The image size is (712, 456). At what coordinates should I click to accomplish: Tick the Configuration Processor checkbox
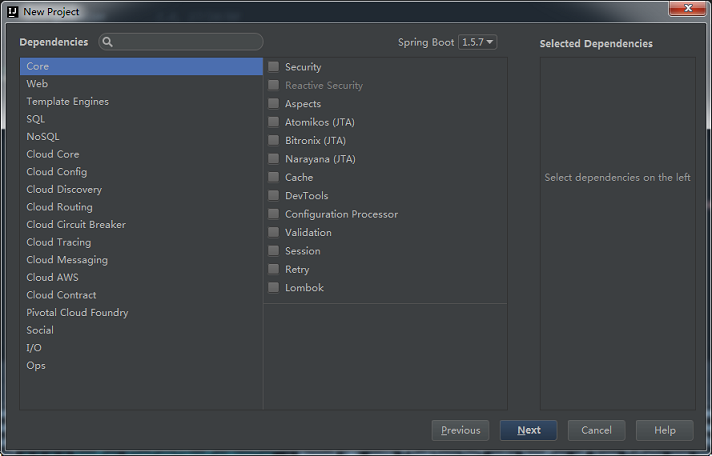coord(273,214)
